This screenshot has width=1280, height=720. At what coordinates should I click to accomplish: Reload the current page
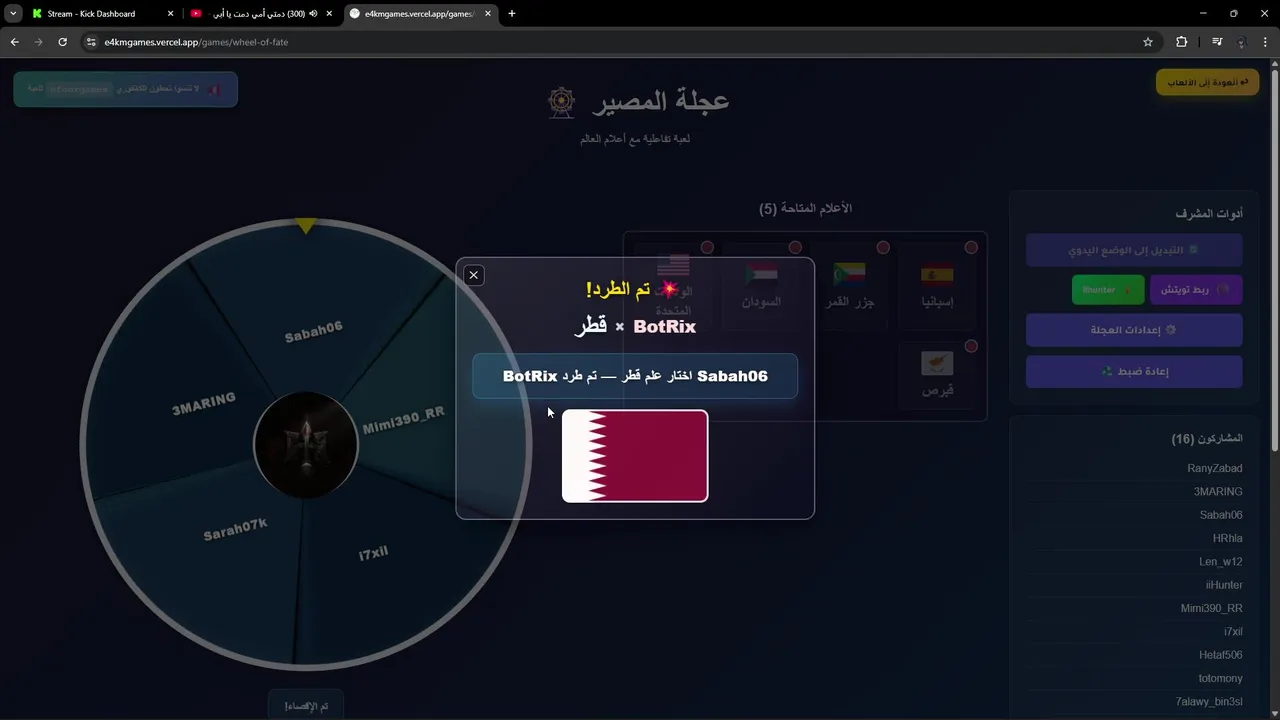(62, 42)
